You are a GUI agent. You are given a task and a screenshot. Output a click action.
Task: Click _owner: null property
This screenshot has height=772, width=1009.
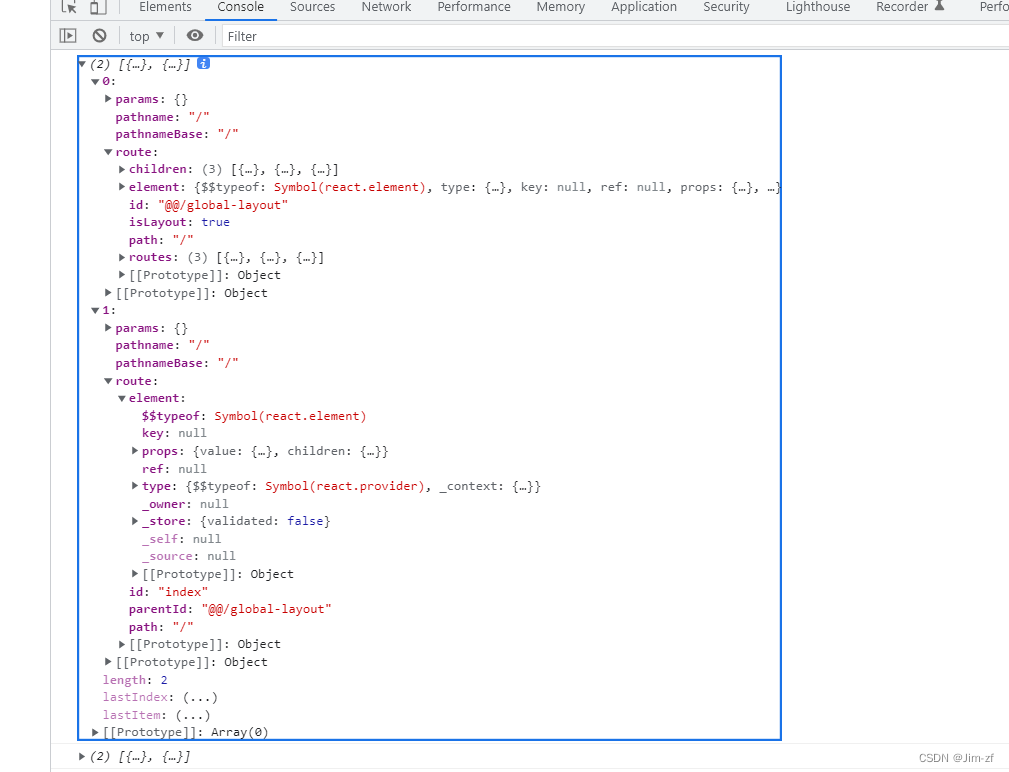point(185,504)
